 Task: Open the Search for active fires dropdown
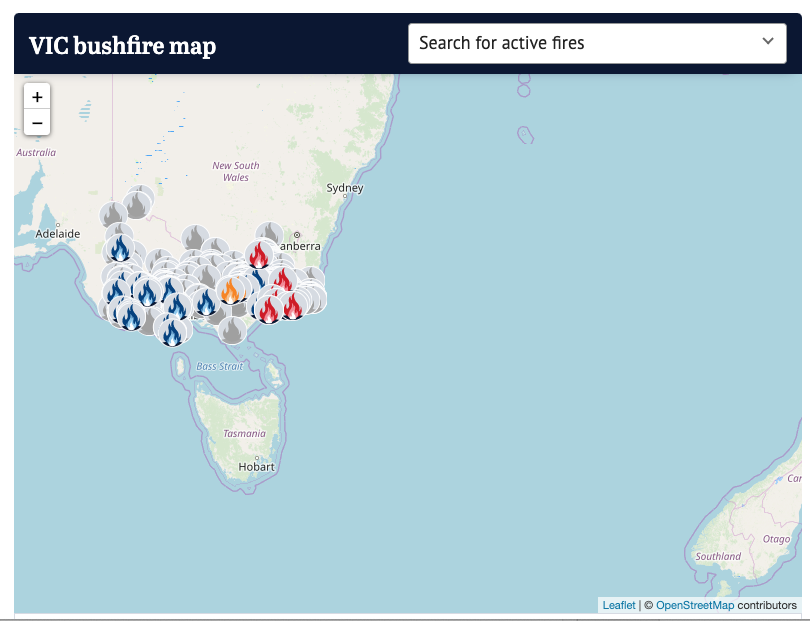(597, 43)
